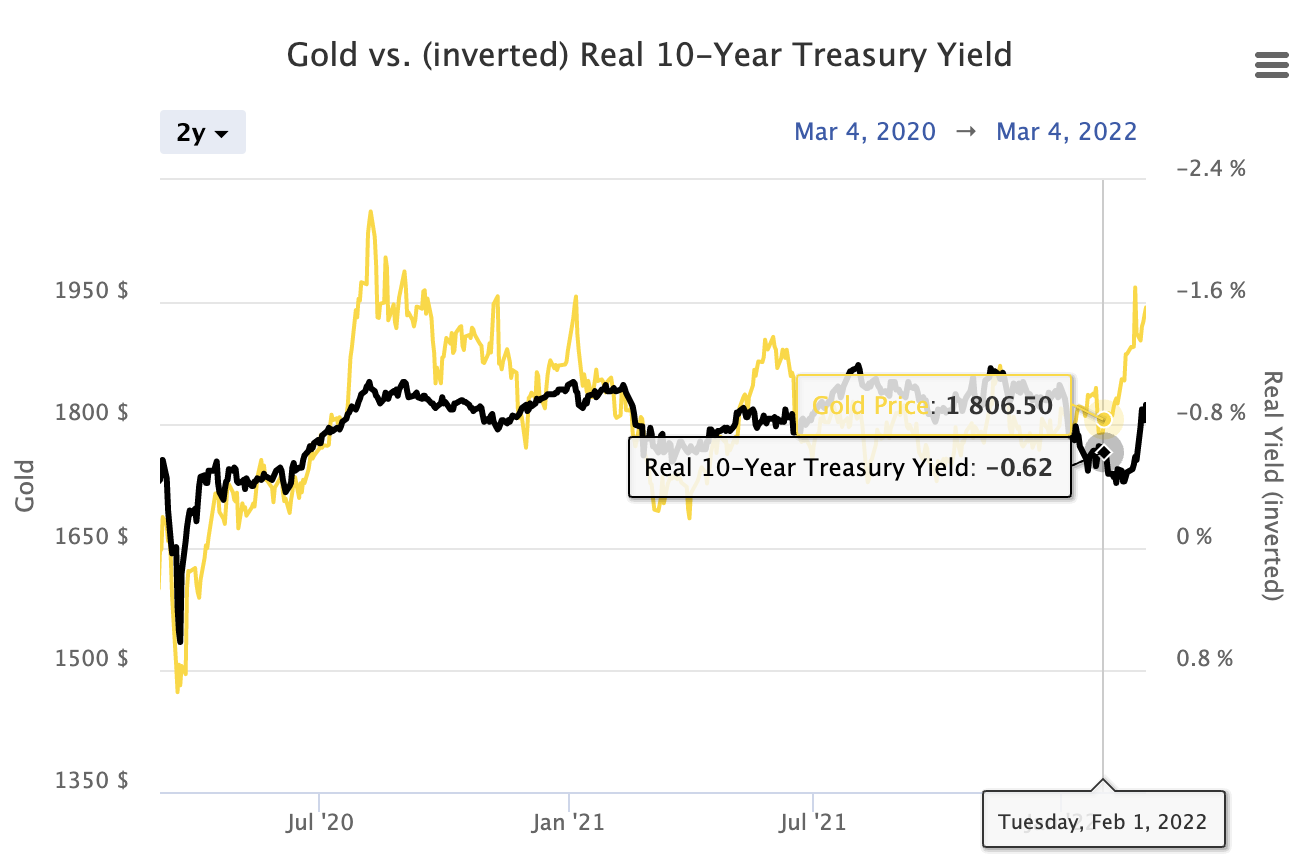Image resolution: width=1316 pixels, height=864 pixels.
Task: Click the Jul '20 x-axis label
Action: [x=318, y=823]
